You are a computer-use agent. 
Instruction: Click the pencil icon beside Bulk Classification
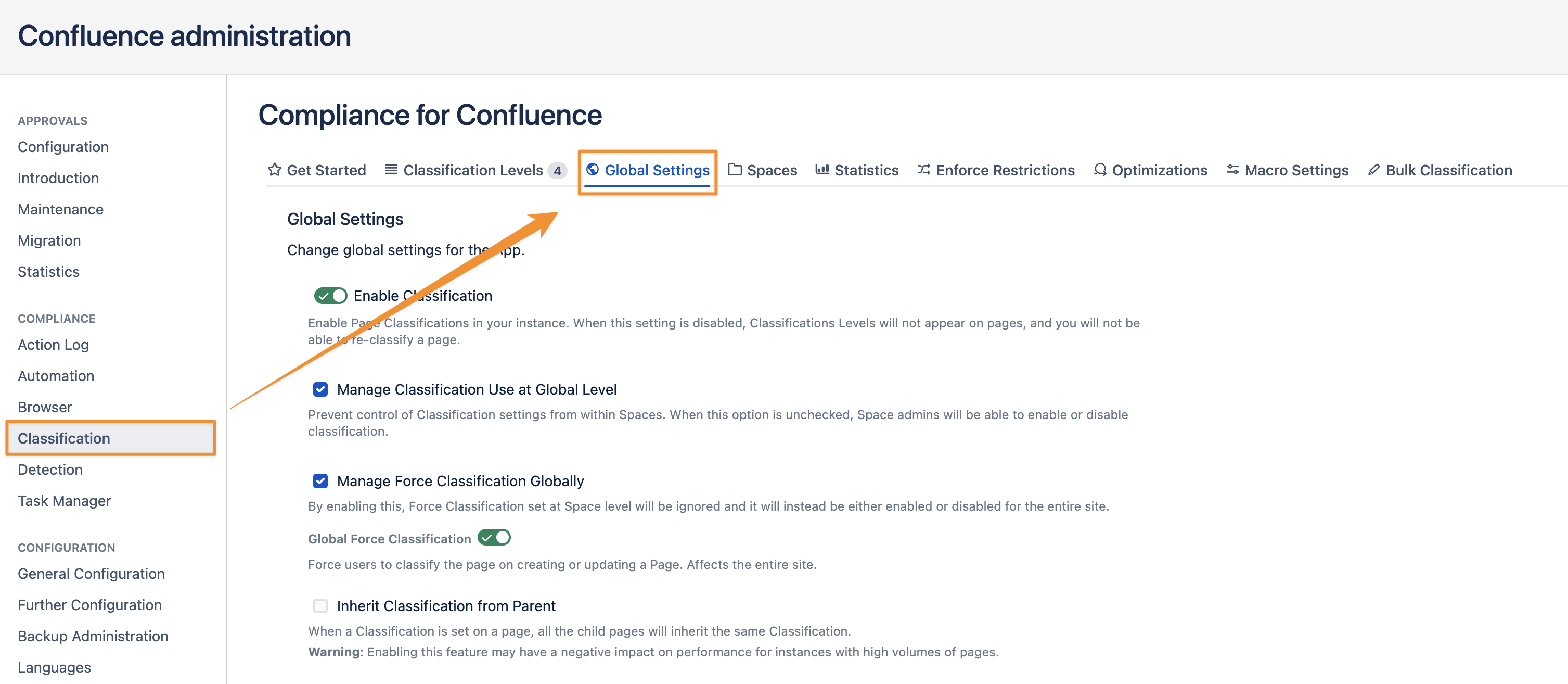point(1373,170)
